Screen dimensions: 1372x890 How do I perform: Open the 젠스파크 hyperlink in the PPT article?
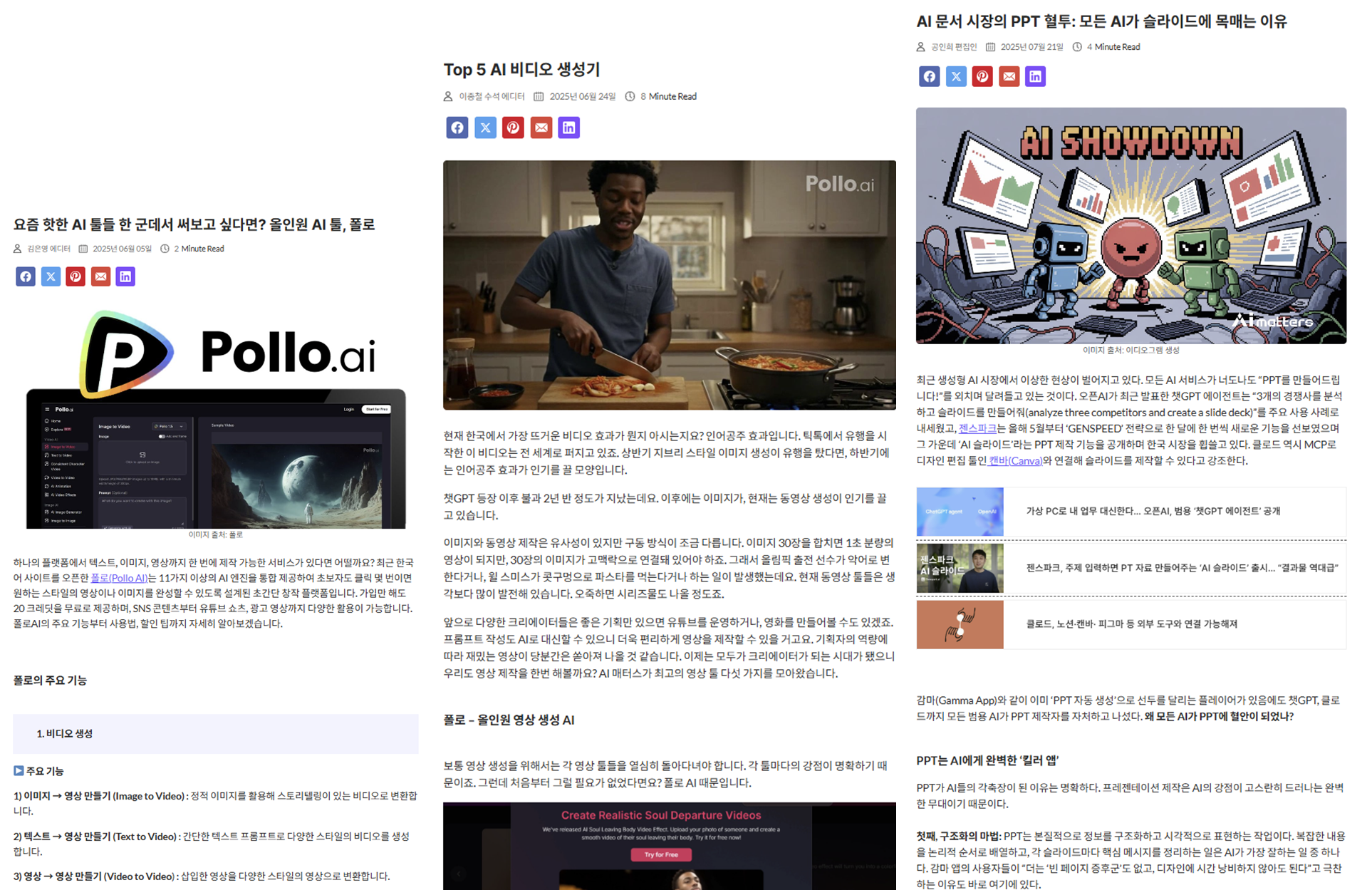pos(977,428)
